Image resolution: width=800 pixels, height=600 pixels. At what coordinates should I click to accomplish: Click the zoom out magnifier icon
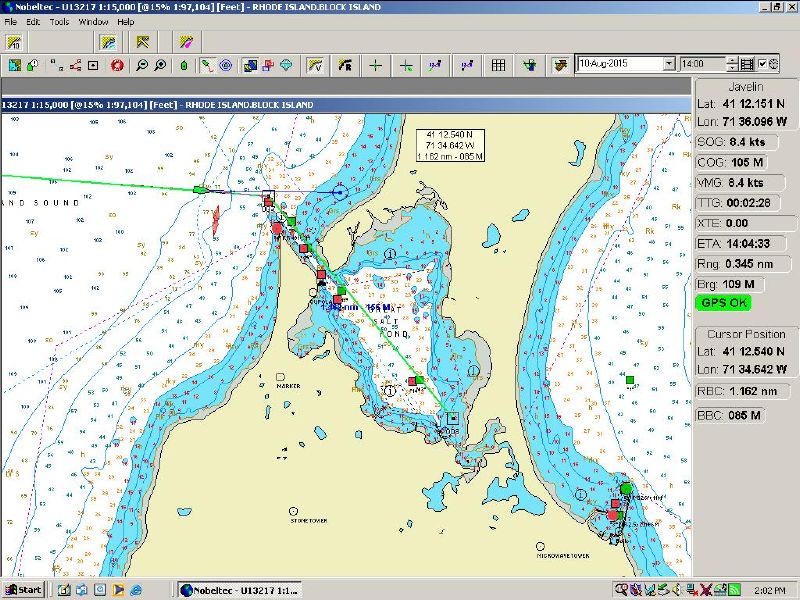tap(142, 65)
